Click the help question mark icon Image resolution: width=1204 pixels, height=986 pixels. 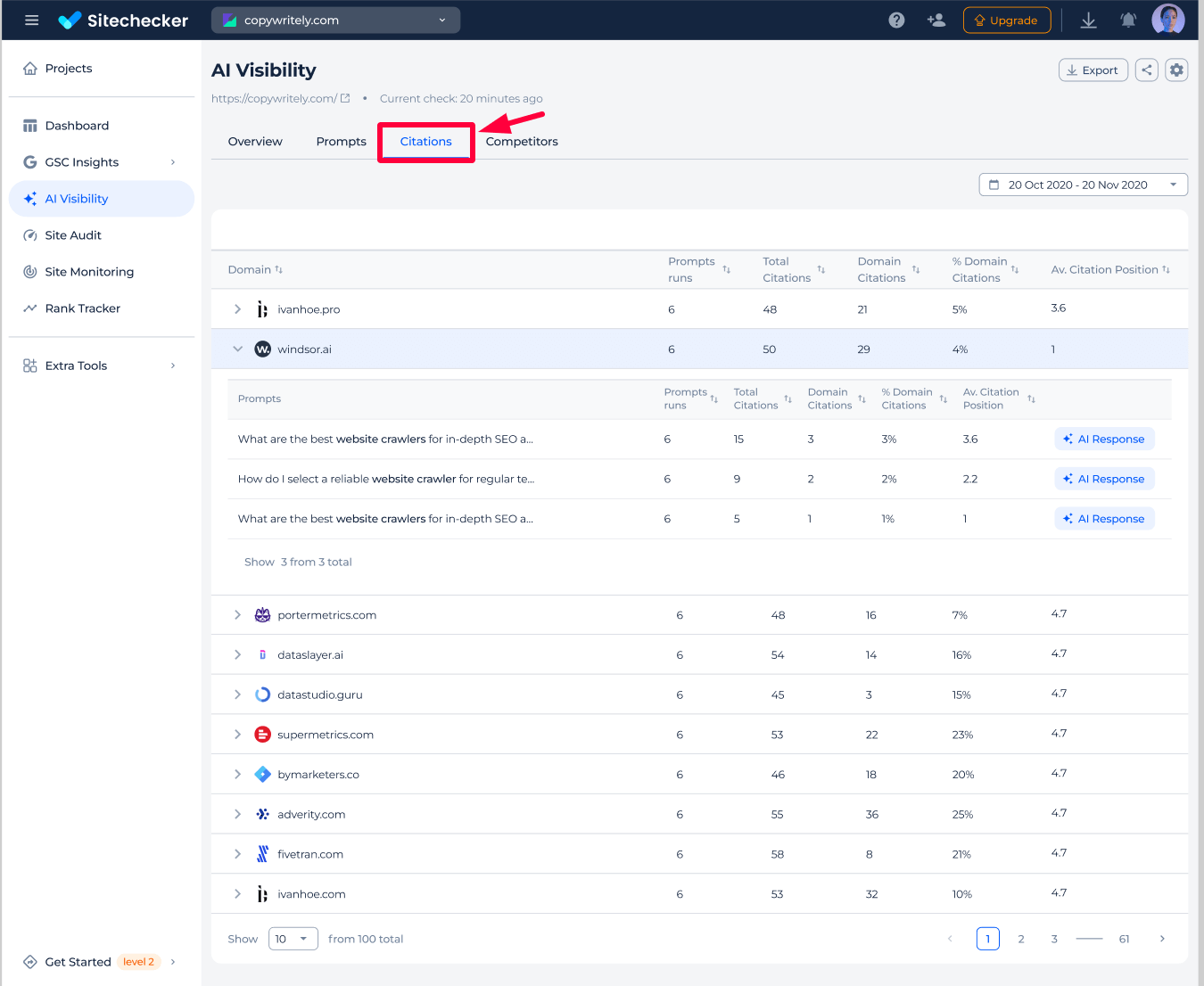(x=896, y=21)
